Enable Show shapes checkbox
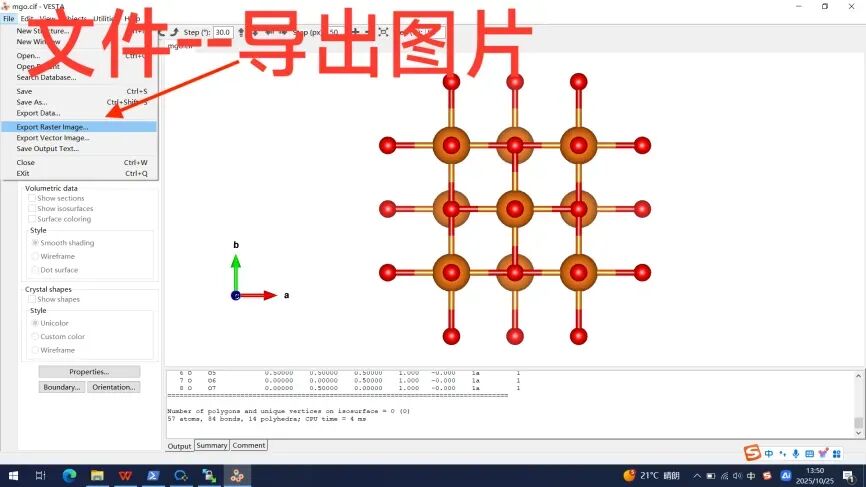 [32, 299]
